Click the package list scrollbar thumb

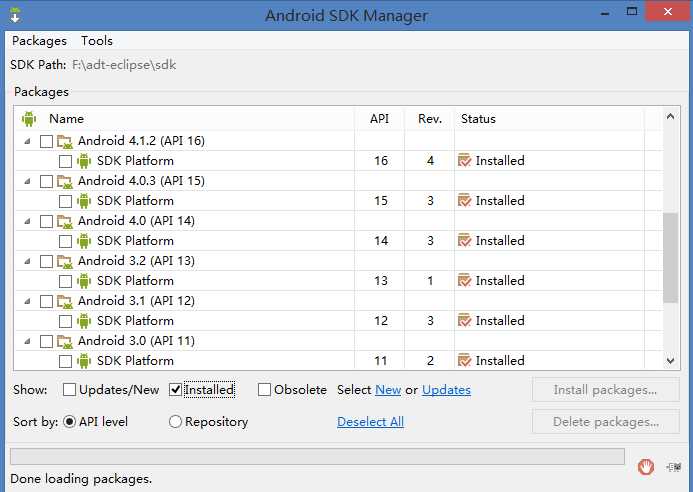pos(670,258)
